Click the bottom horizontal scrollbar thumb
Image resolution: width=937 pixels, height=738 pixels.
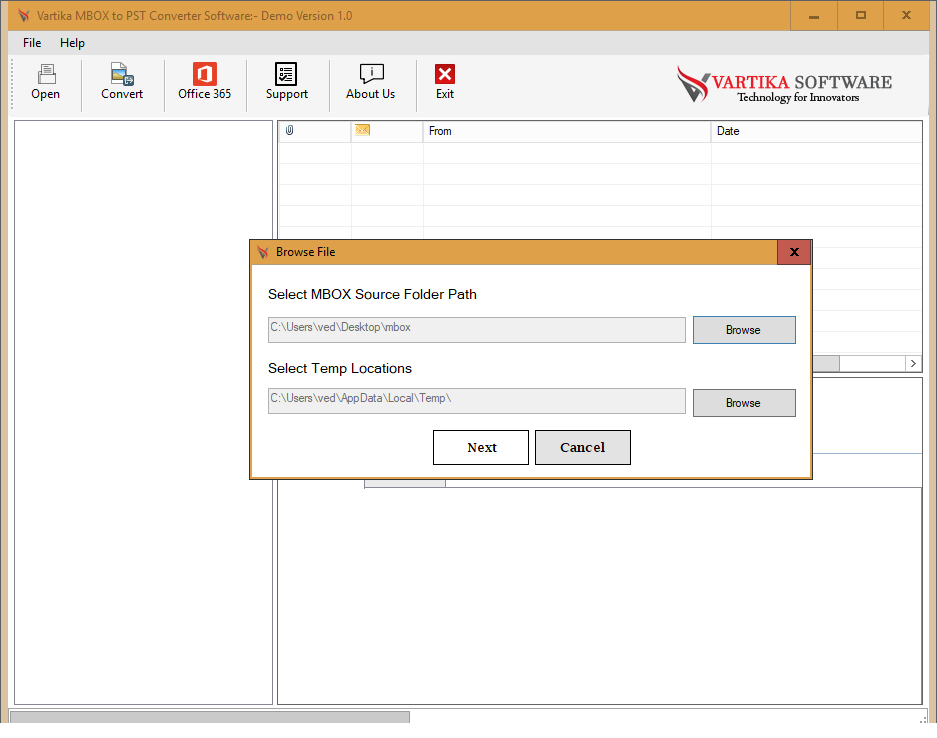pos(210,716)
